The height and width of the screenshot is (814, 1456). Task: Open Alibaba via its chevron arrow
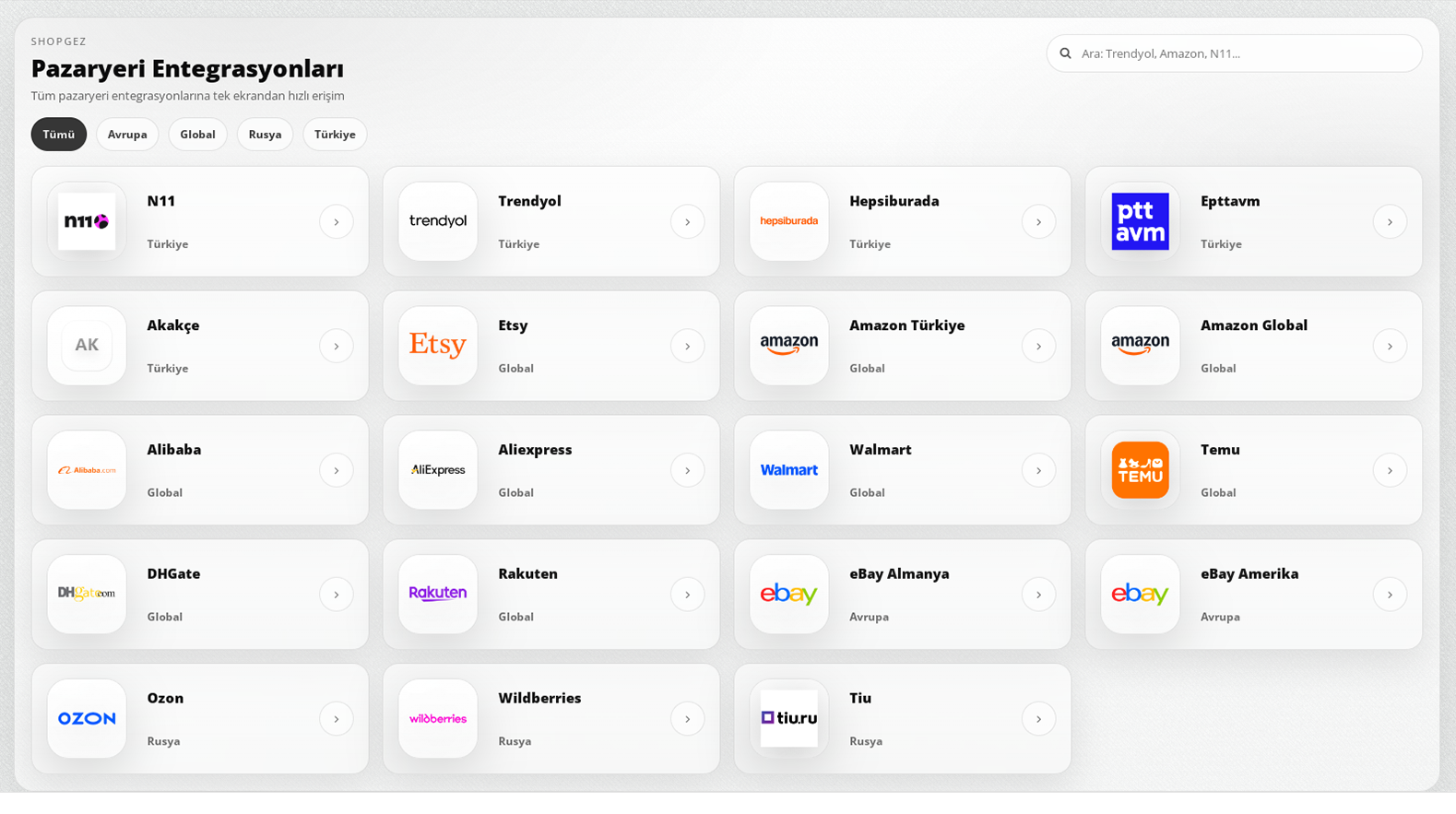(x=337, y=471)
